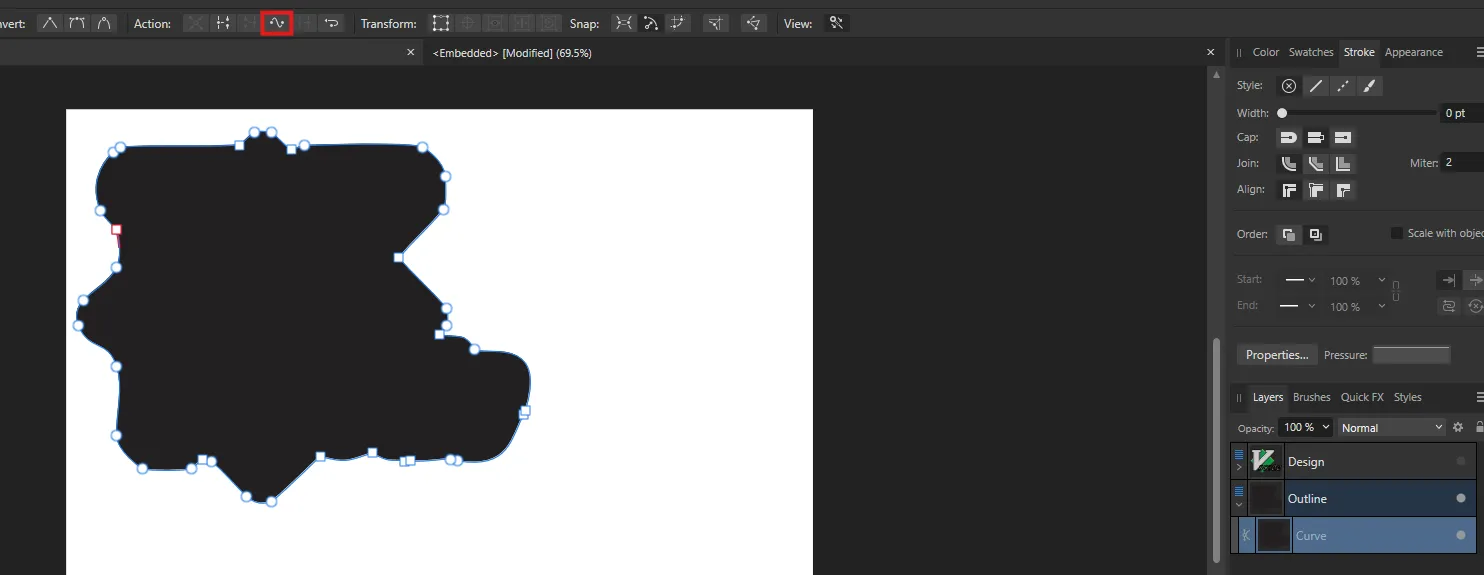
Task: Toggle visibility of the Design layer
Action: pos(1460,462)
